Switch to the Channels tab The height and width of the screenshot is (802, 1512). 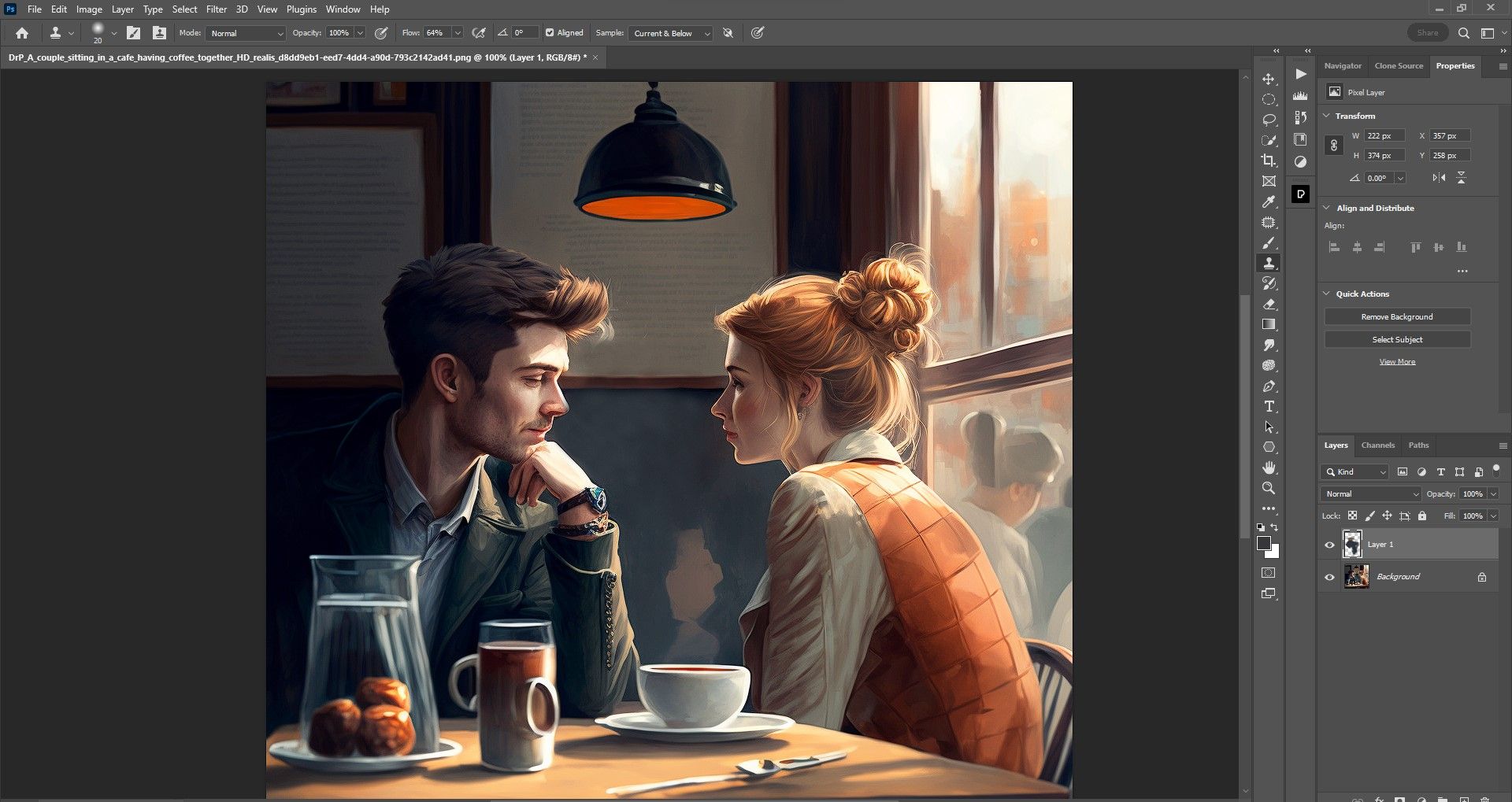(x=1377, y=445)
